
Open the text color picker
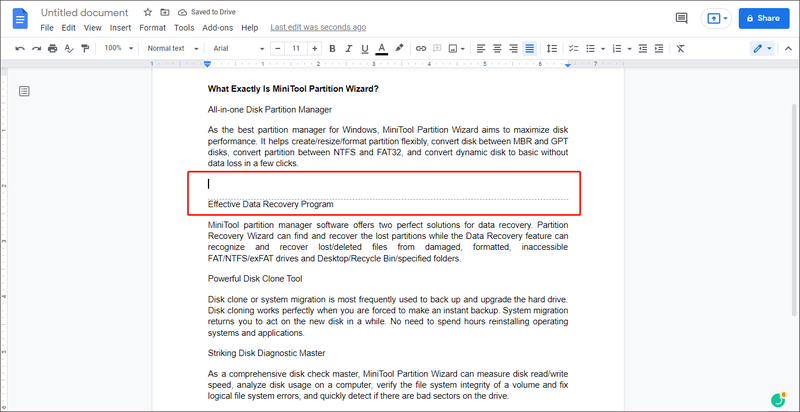(381, 48)
